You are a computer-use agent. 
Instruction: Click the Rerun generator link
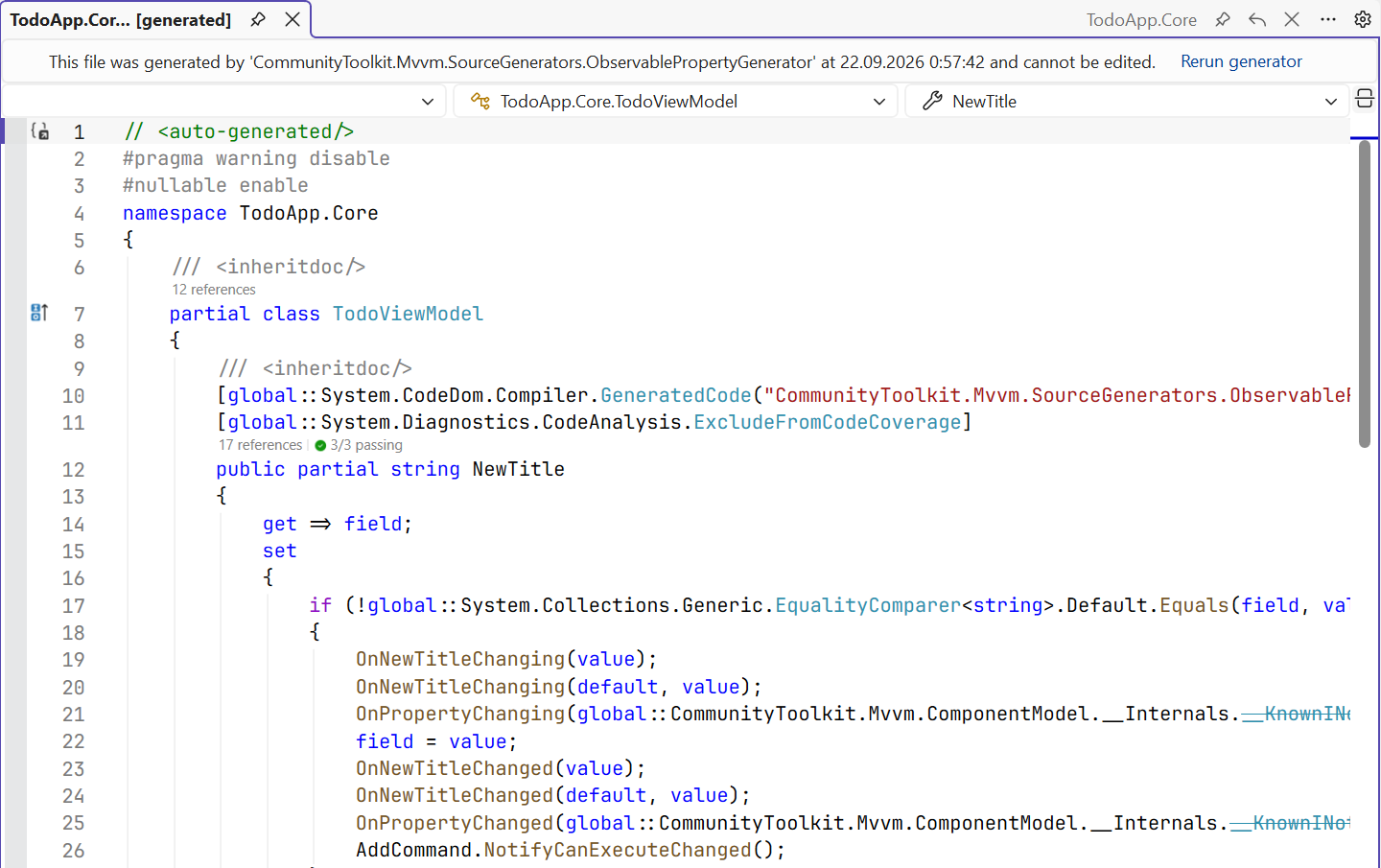click(1241, 61)
